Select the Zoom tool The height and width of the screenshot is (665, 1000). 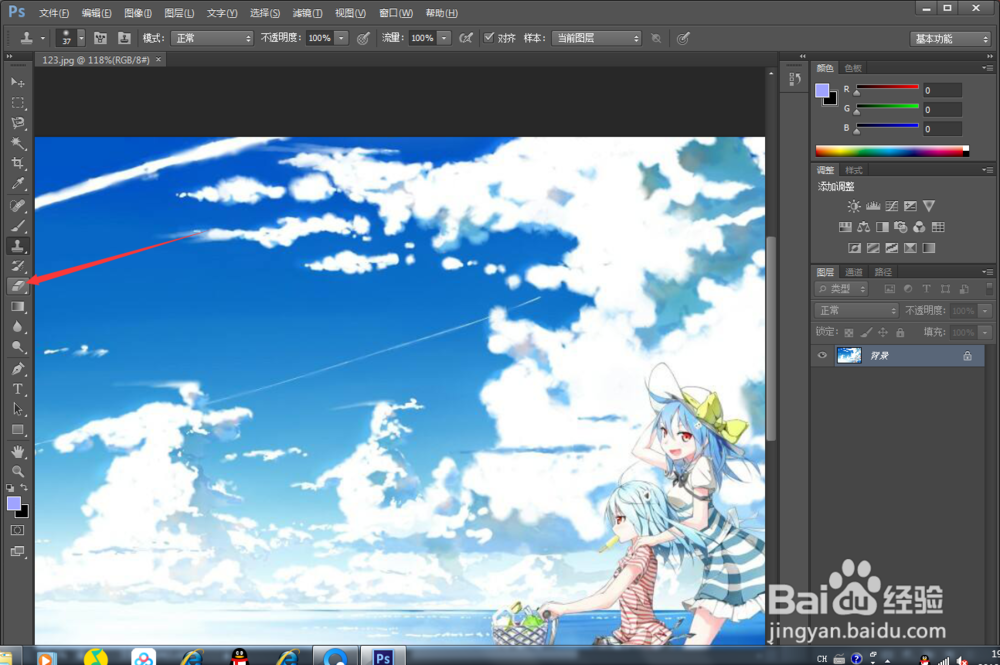[18, 472]
